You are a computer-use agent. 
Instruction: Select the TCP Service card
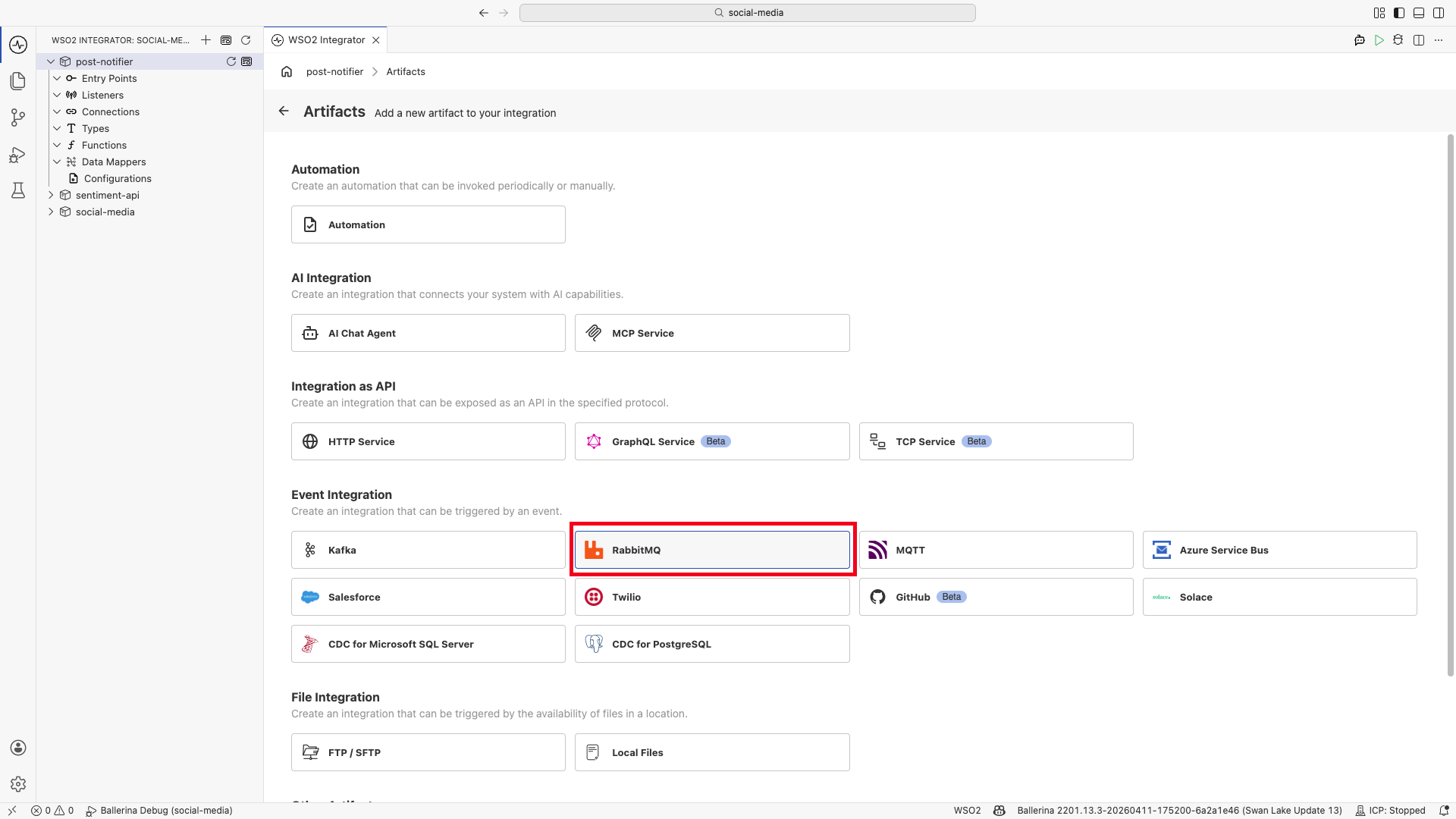pyautogui.click(x=996, y=441)
